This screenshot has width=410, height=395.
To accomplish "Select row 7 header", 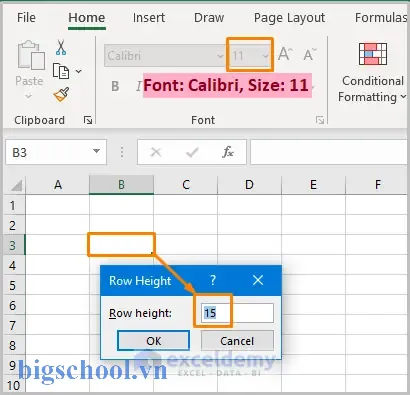I will [x=13, y=325].
